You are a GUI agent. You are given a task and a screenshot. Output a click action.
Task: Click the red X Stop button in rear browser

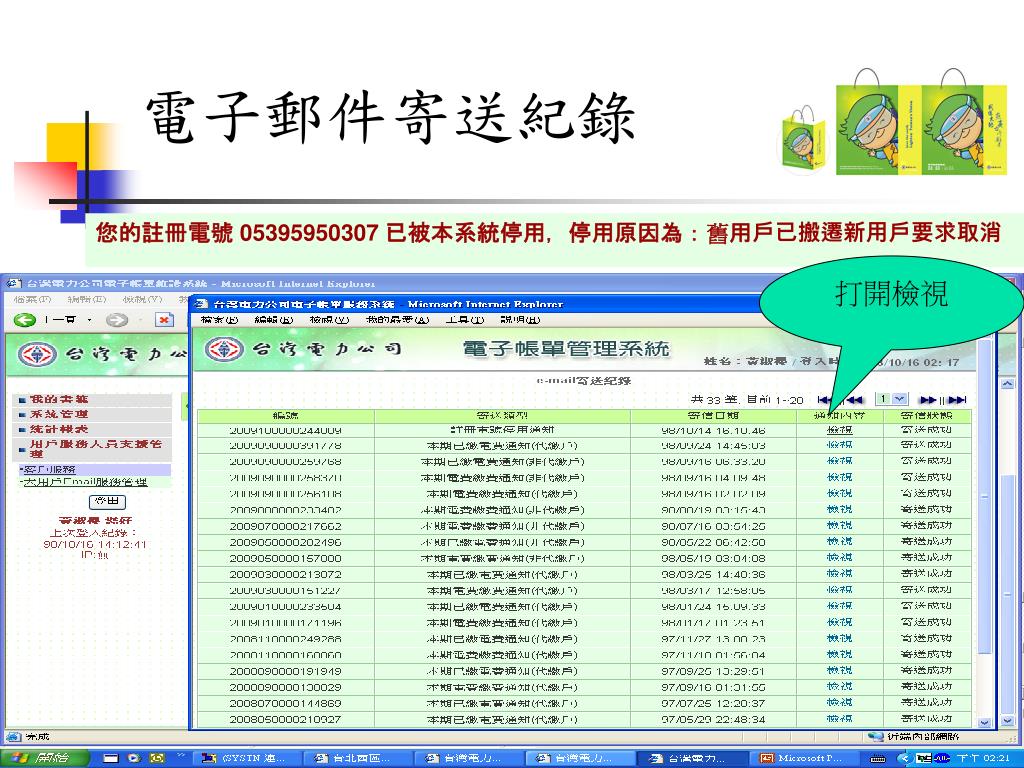(164, 320)
